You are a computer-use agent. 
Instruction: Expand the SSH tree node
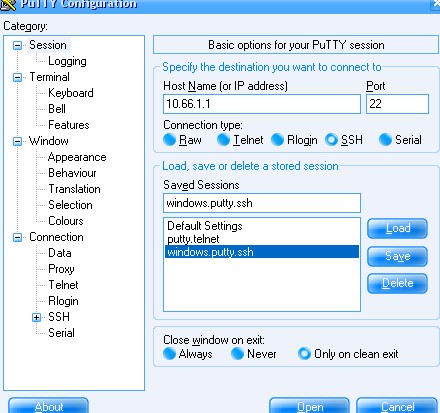(36, 317)
